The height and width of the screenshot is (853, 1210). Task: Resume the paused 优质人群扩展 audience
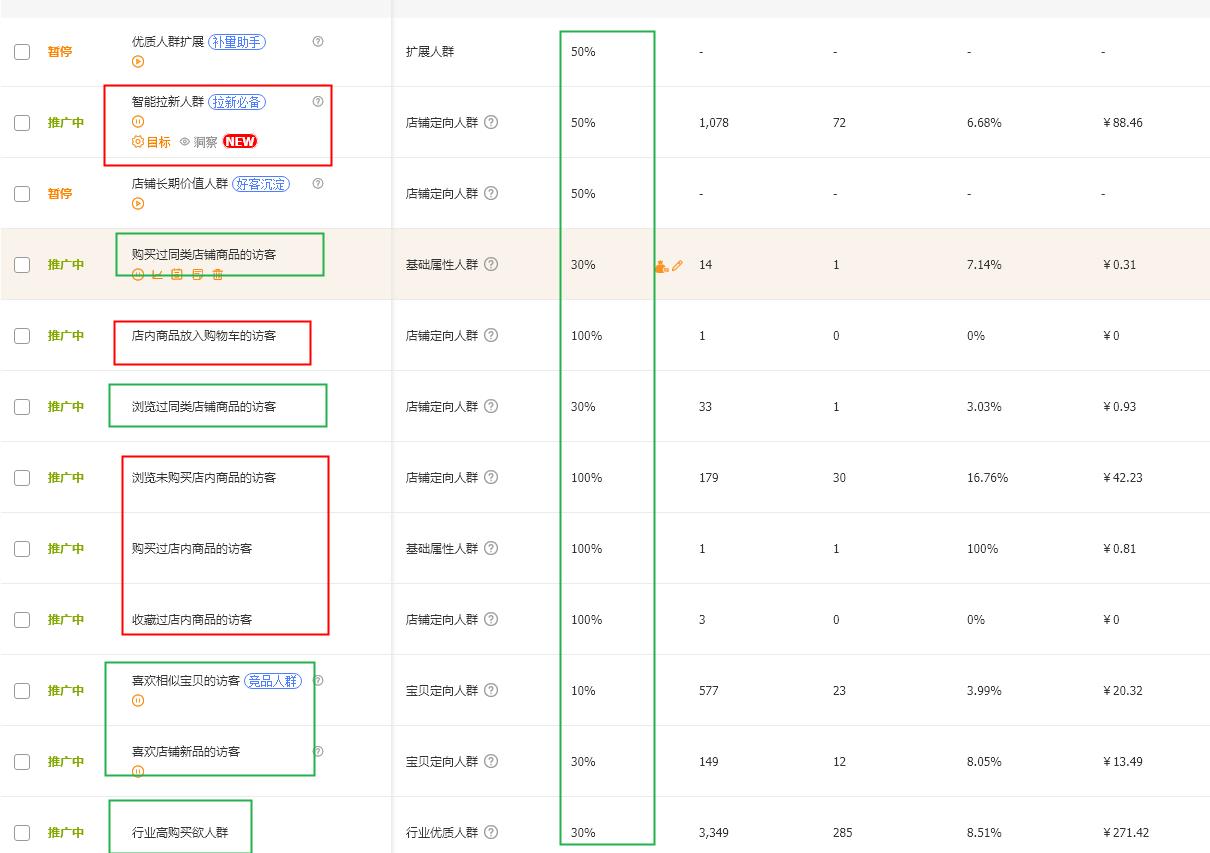click(x=138, y=59)
